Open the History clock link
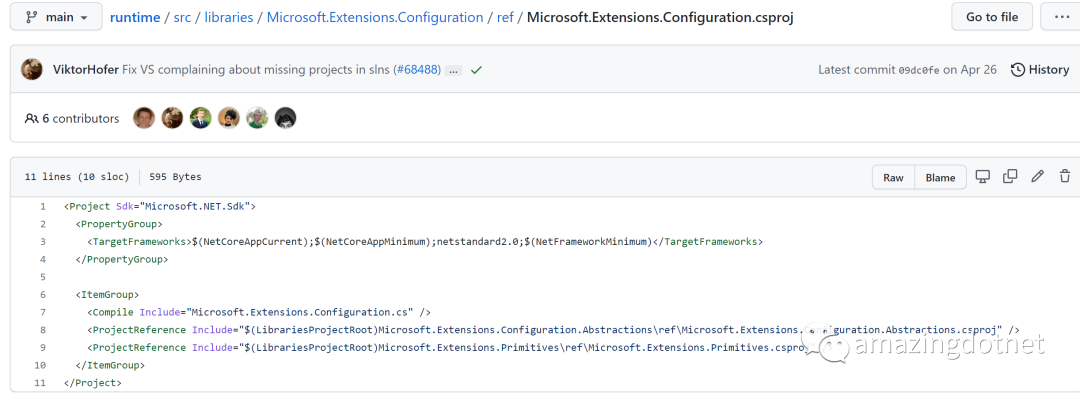 point(1040,70)
